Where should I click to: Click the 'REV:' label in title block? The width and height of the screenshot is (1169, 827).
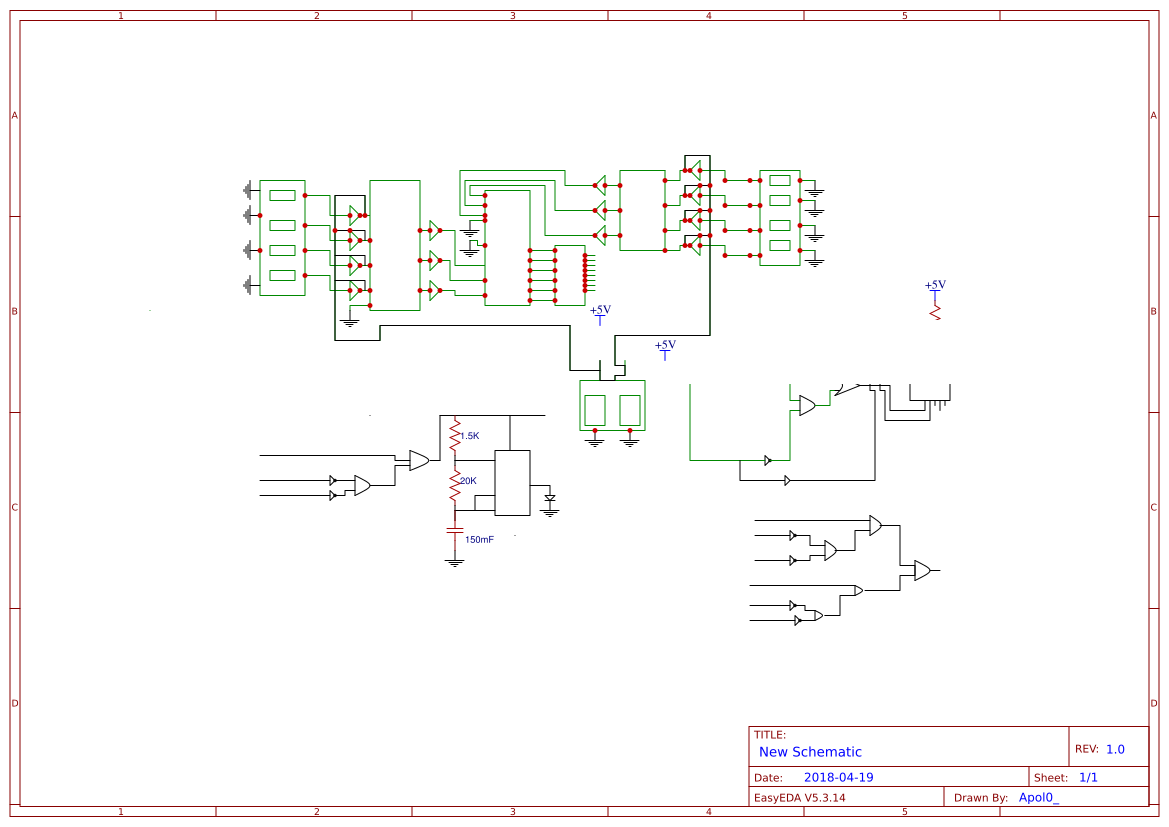tap(1087, 749)
